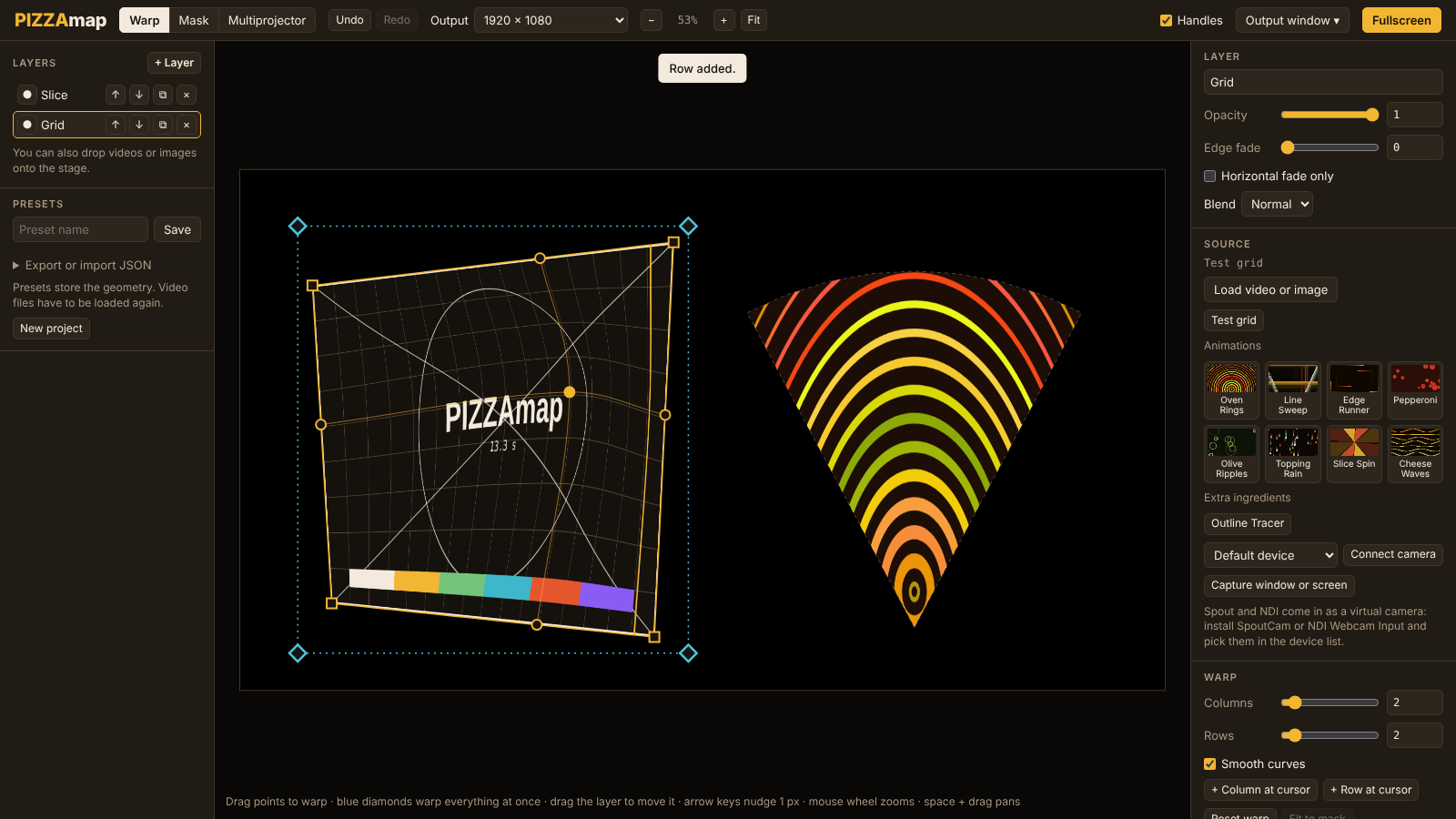
Task: Click Capture window or screen
Action: click(1279, 585)
